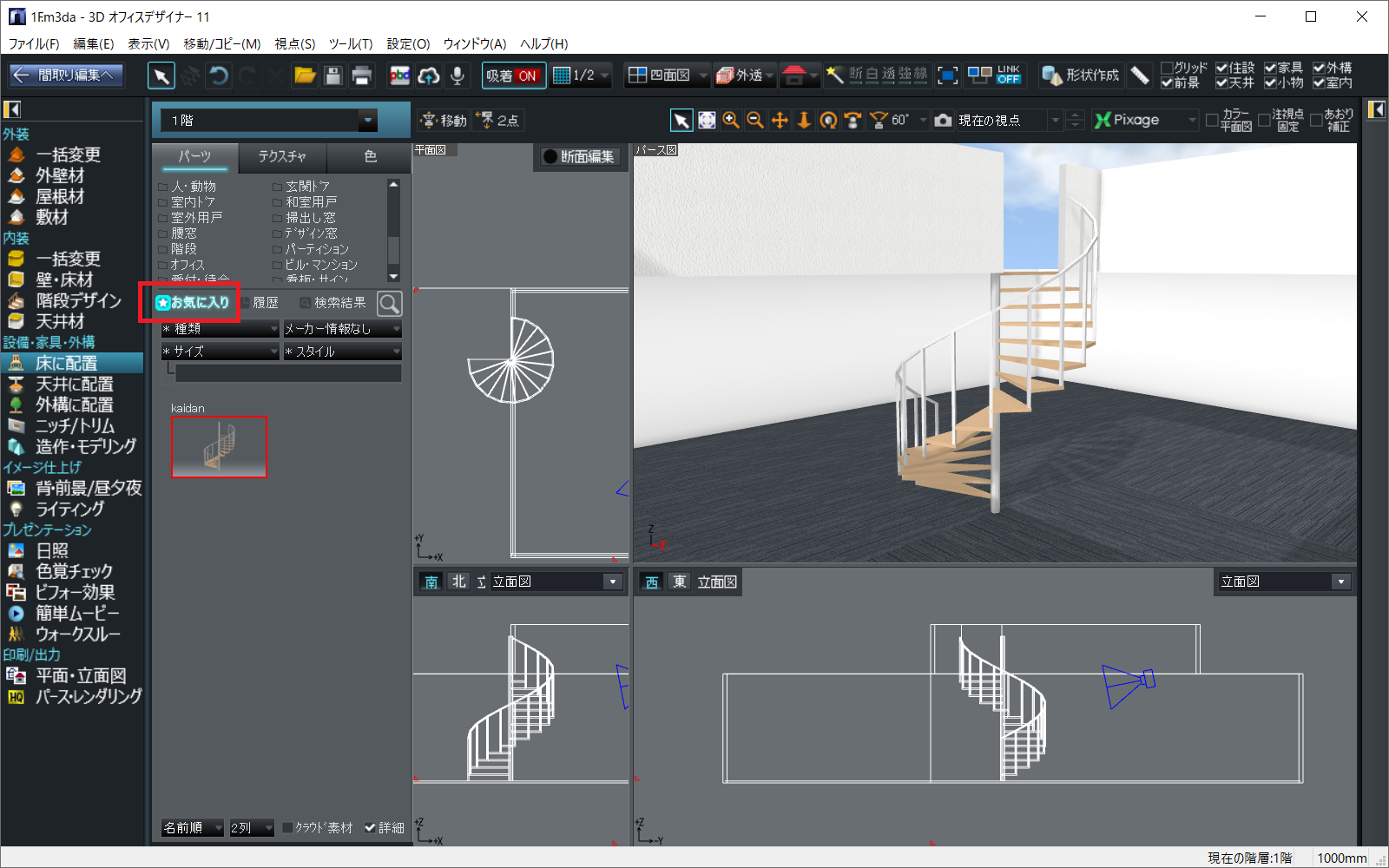This screenshot has height=868, width=1389.
Task: Toggle the 吸着 ON snap button
Action: pyautogui.click(x=513, y=76)
